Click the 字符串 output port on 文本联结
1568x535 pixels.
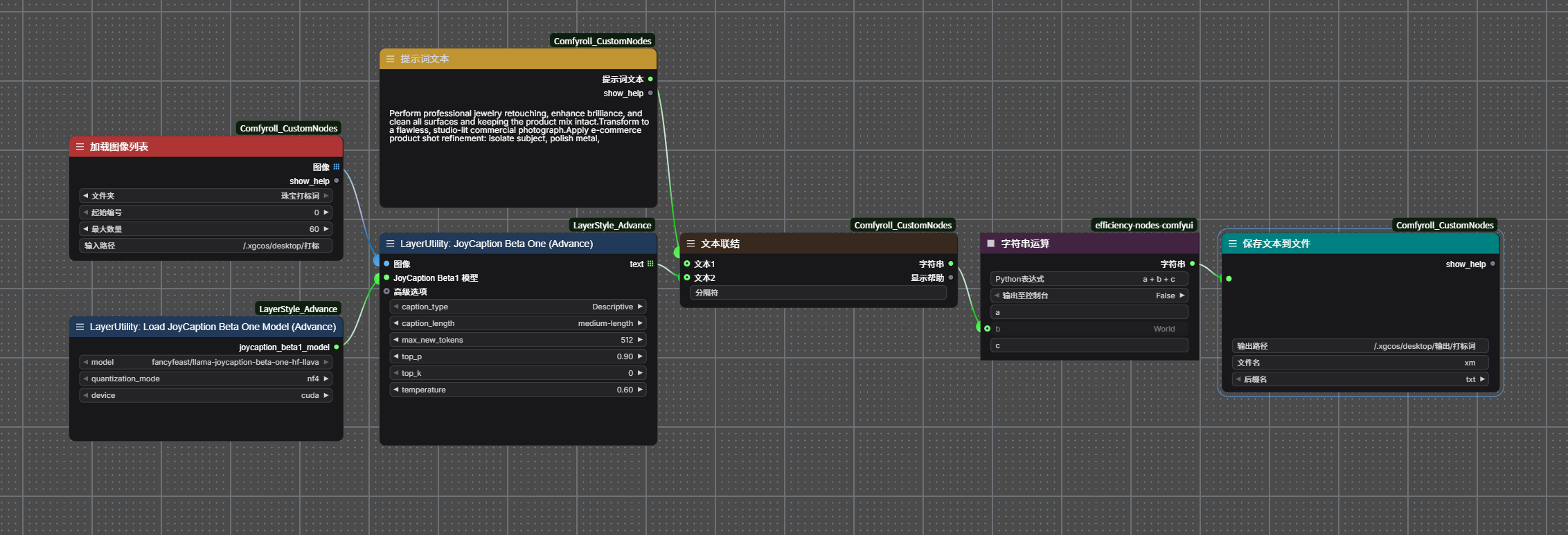click(x=951, y=264)
